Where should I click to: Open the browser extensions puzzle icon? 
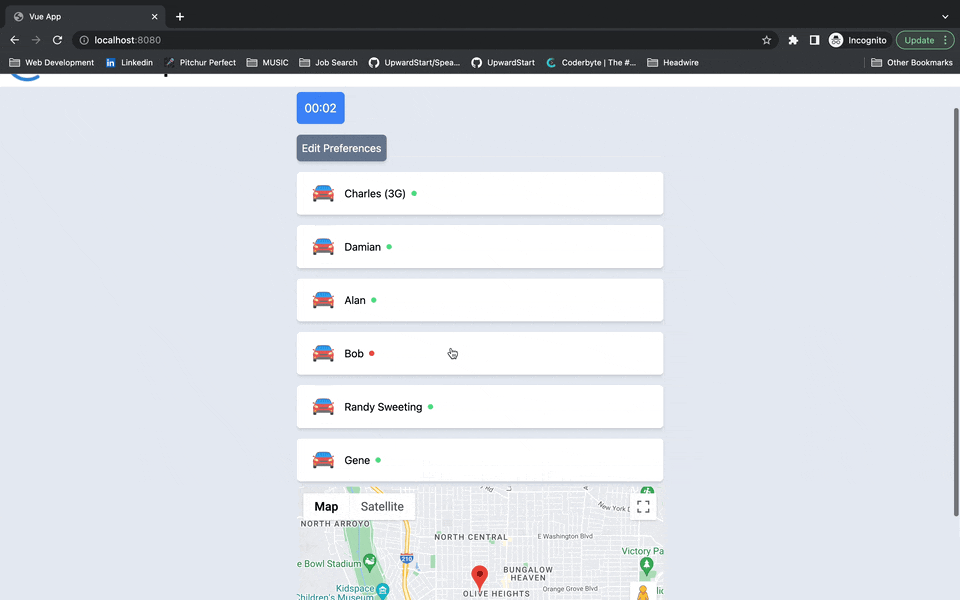pos(793,40)
